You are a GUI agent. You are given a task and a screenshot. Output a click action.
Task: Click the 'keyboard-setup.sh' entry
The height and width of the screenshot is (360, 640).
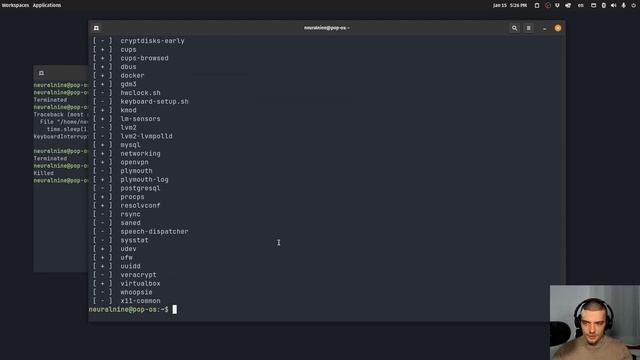coord(154,102)
